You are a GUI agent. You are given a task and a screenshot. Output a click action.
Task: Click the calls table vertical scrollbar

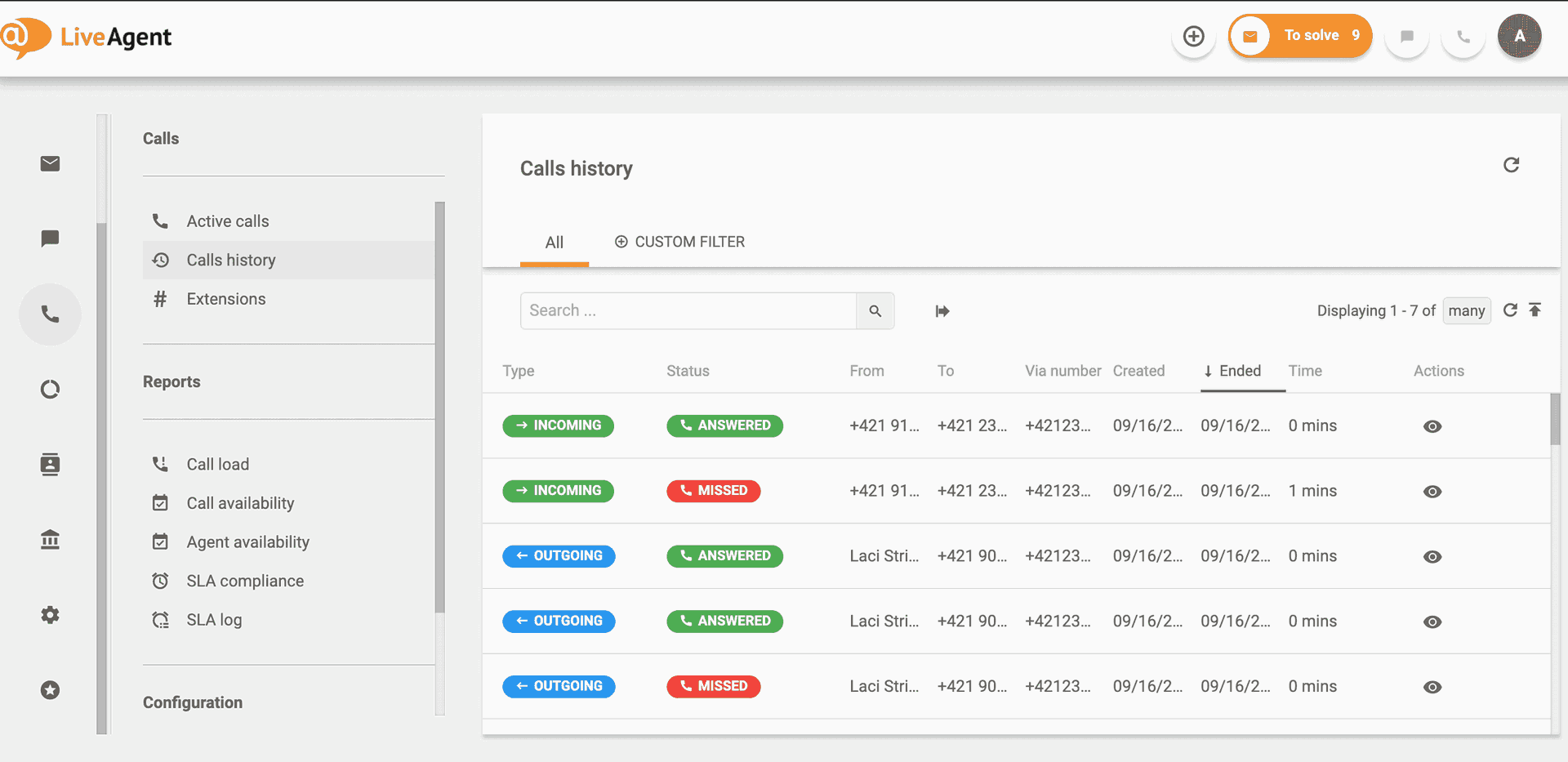point(1555,419)
